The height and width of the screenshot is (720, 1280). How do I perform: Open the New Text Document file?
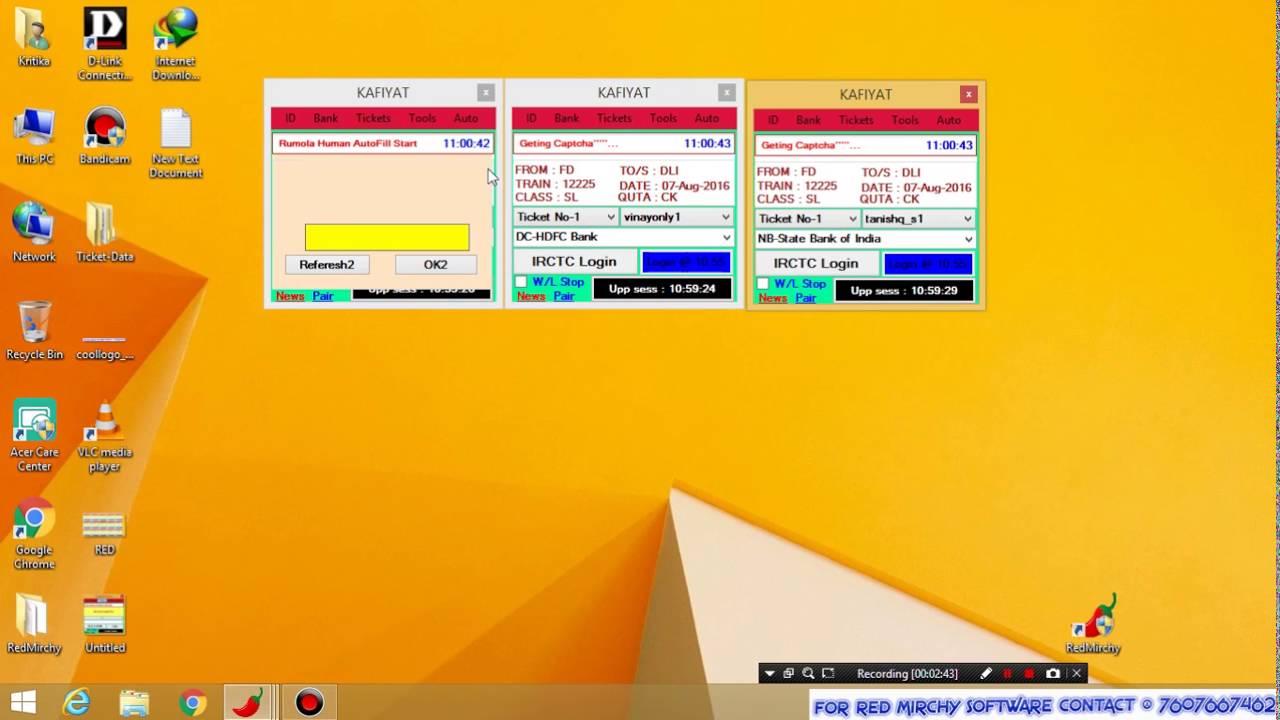(x=175, y=143)
